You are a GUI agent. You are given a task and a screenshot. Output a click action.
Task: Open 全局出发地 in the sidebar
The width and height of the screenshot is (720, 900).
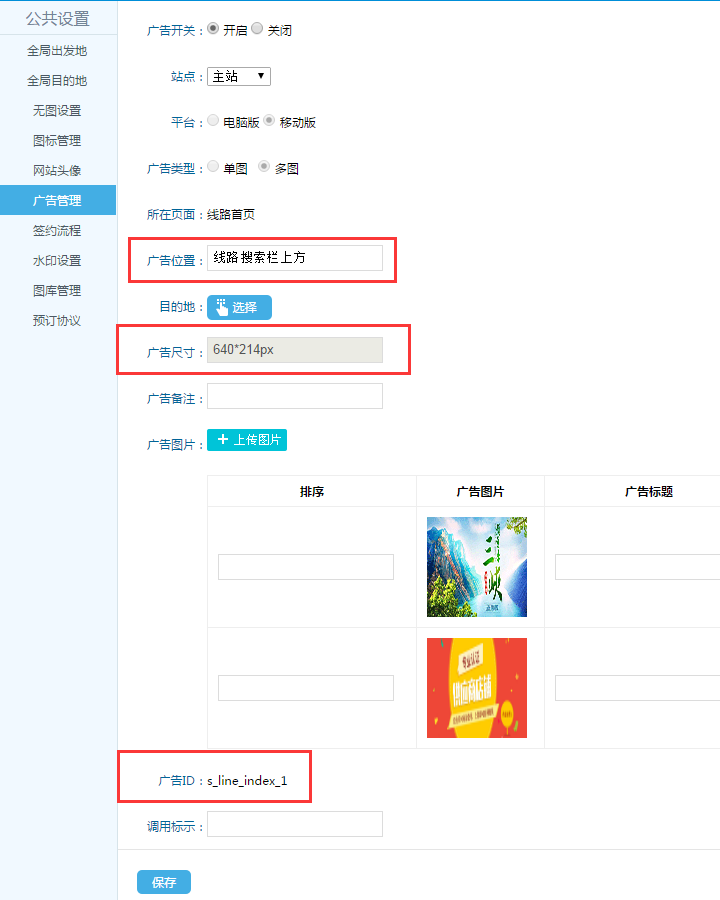point(57,51)
